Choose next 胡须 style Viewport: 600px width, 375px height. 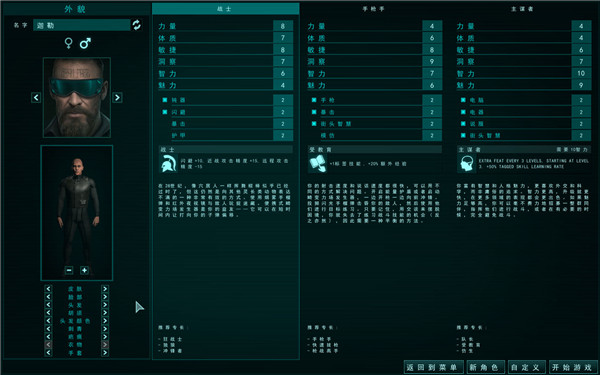(105, 313)
